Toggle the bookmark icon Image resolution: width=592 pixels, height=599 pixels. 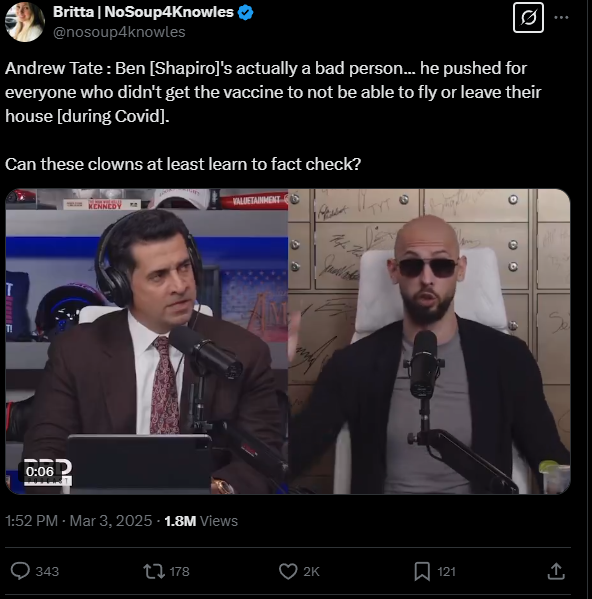[422, 571]
